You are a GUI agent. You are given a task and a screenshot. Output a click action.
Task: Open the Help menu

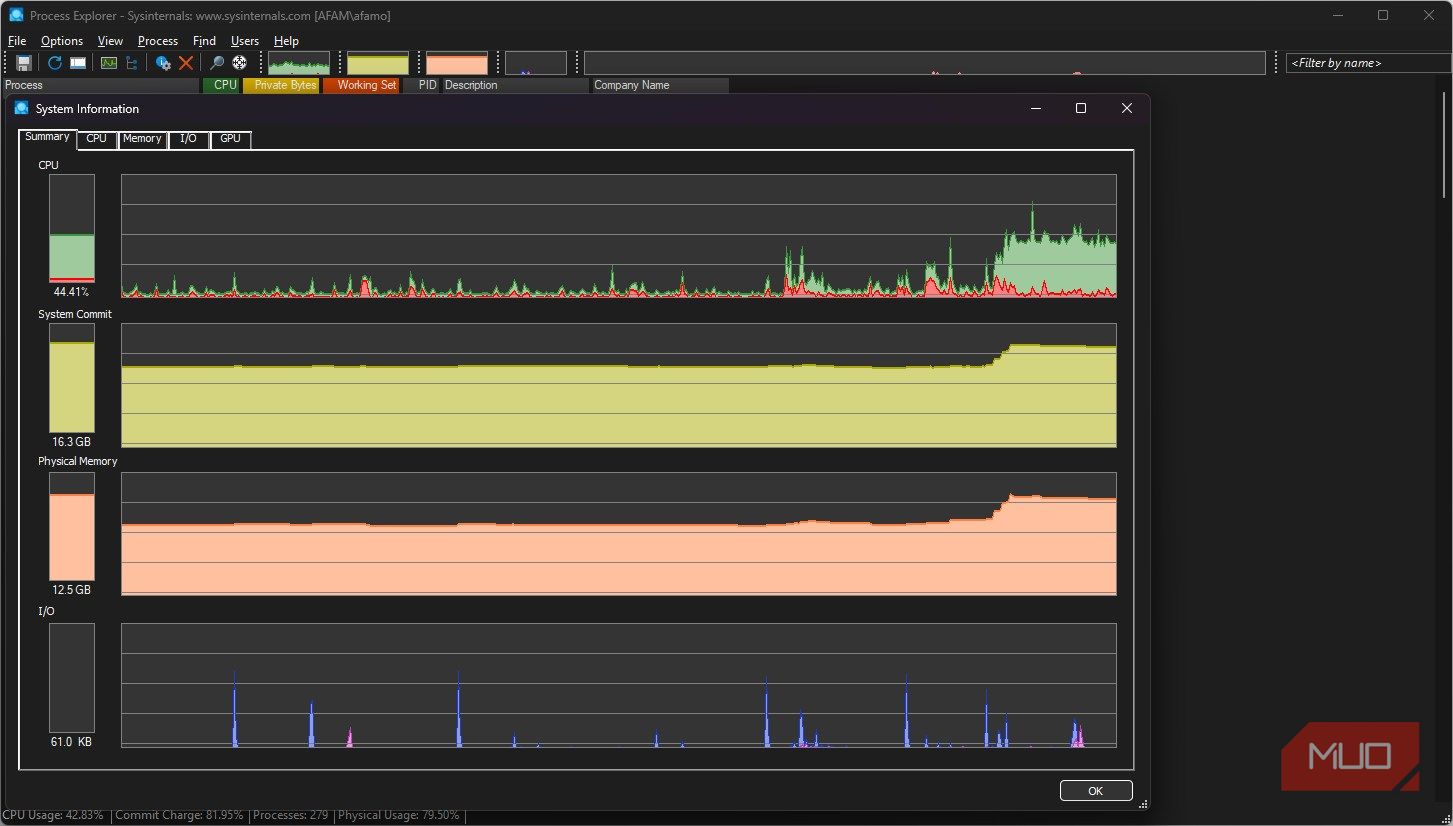286,41
